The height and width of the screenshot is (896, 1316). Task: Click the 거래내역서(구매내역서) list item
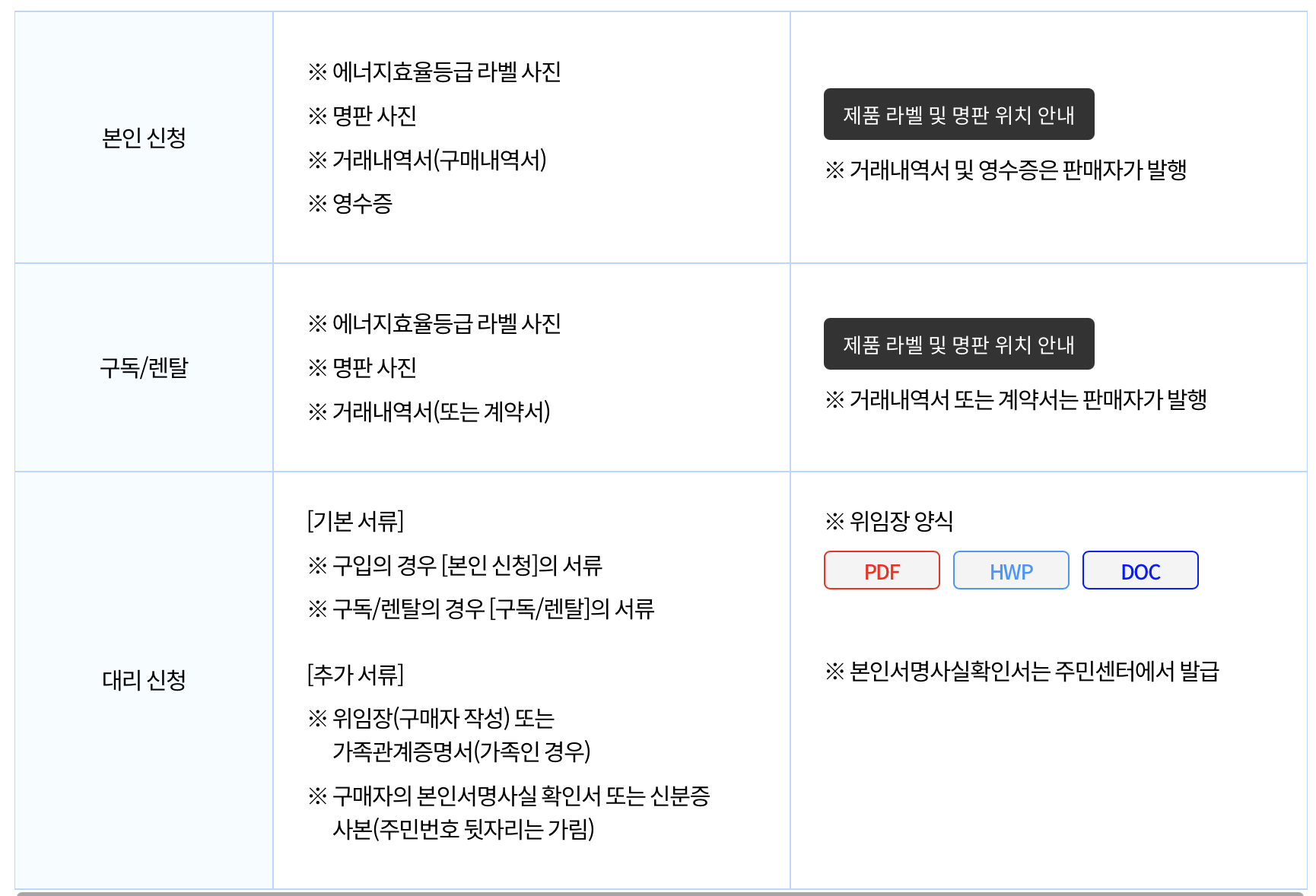439,160
